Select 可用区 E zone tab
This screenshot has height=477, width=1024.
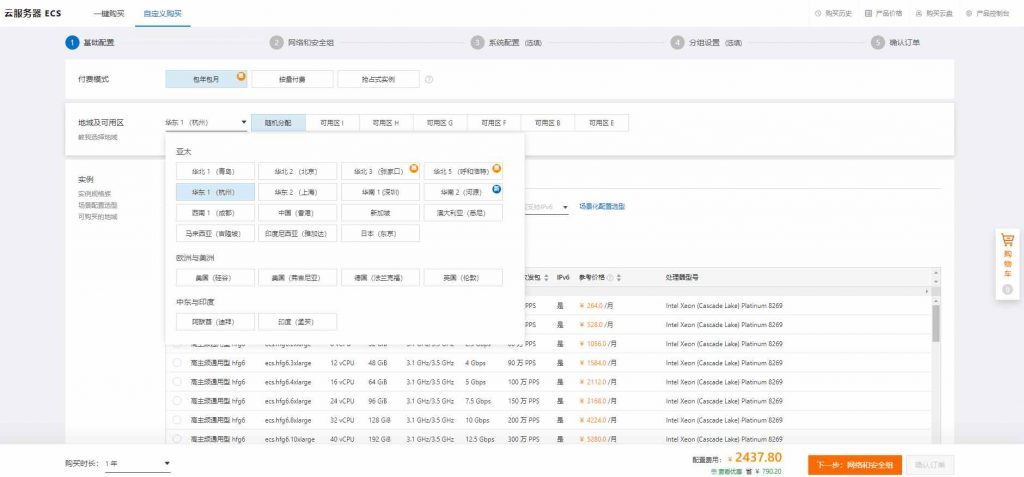601,123
